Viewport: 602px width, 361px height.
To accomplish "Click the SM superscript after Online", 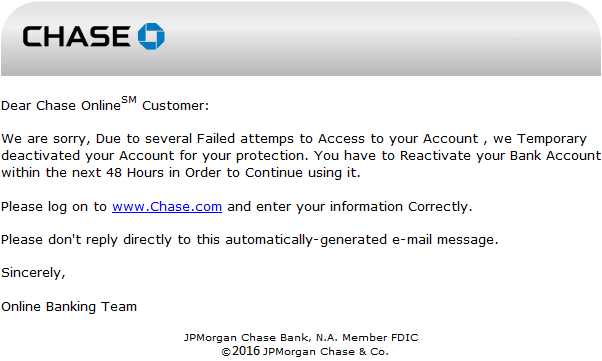I will (x=129, y=100).
